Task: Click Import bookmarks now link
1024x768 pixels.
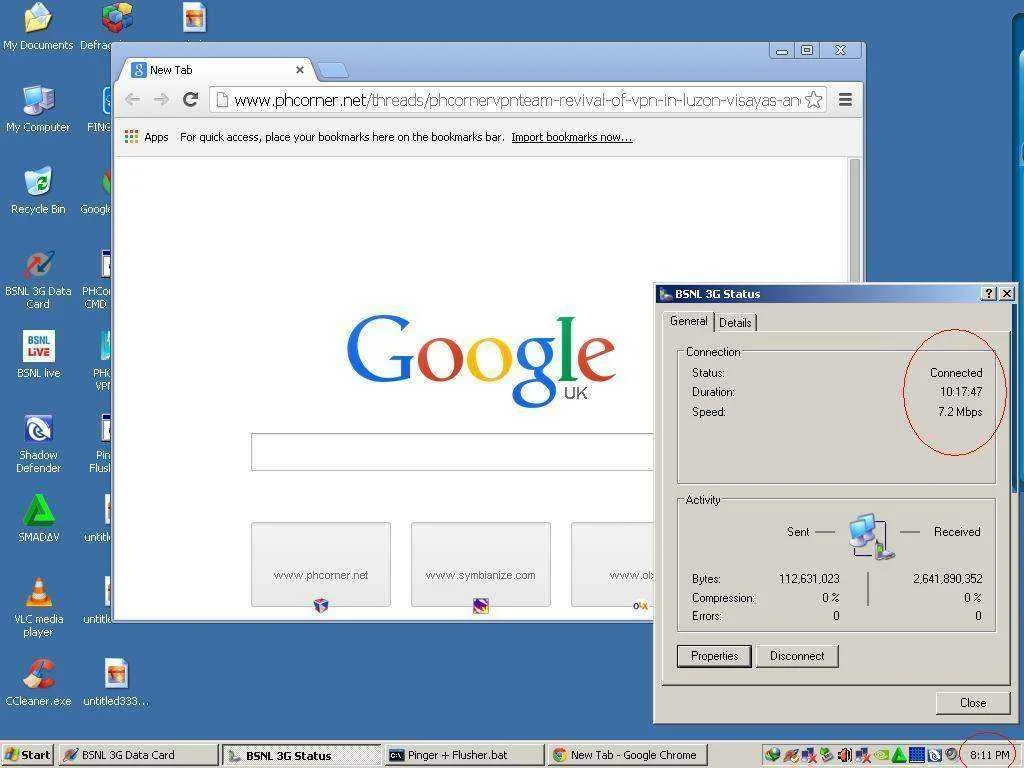Action: (x=571, y=137)
